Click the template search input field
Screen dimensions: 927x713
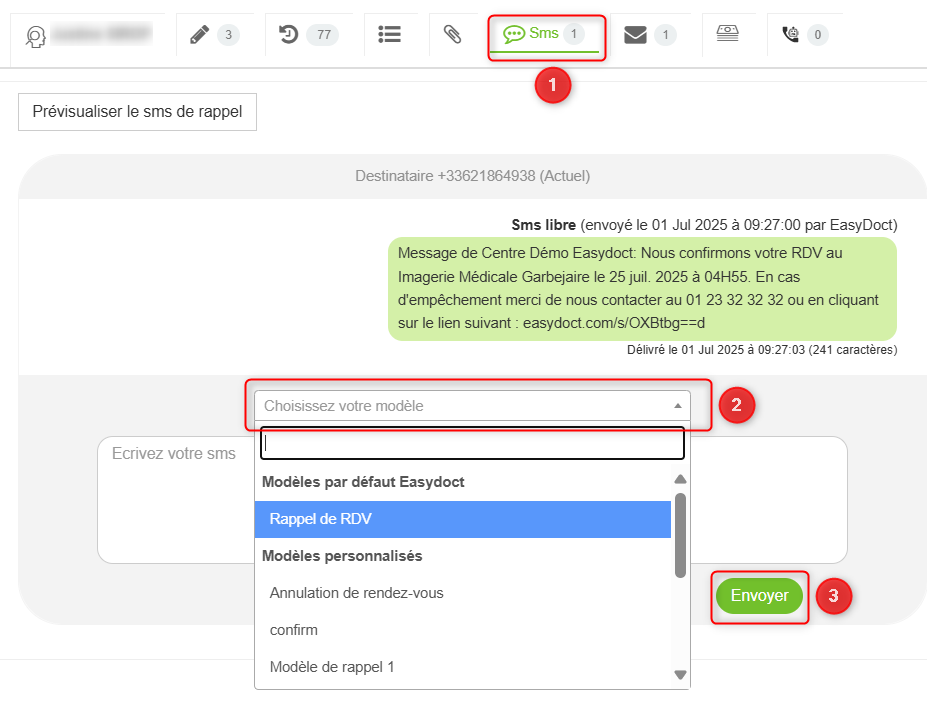[472, 443]
